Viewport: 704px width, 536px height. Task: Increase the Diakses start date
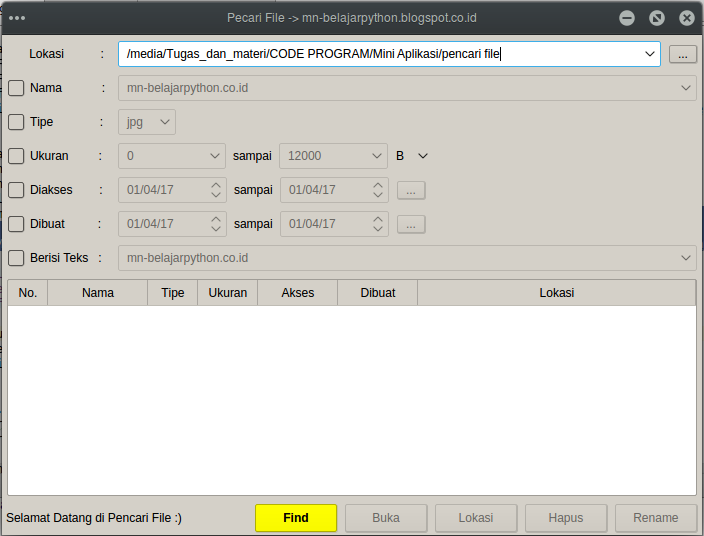[x=216, y=185]
